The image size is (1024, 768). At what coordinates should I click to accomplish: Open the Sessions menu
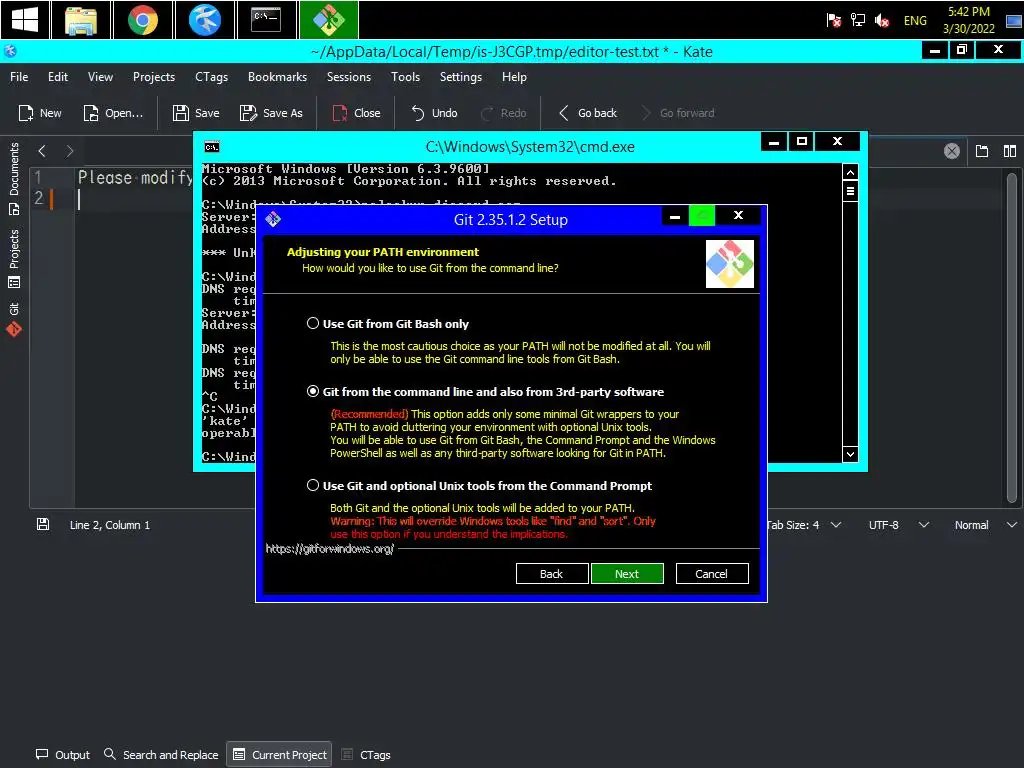[349, 76]
